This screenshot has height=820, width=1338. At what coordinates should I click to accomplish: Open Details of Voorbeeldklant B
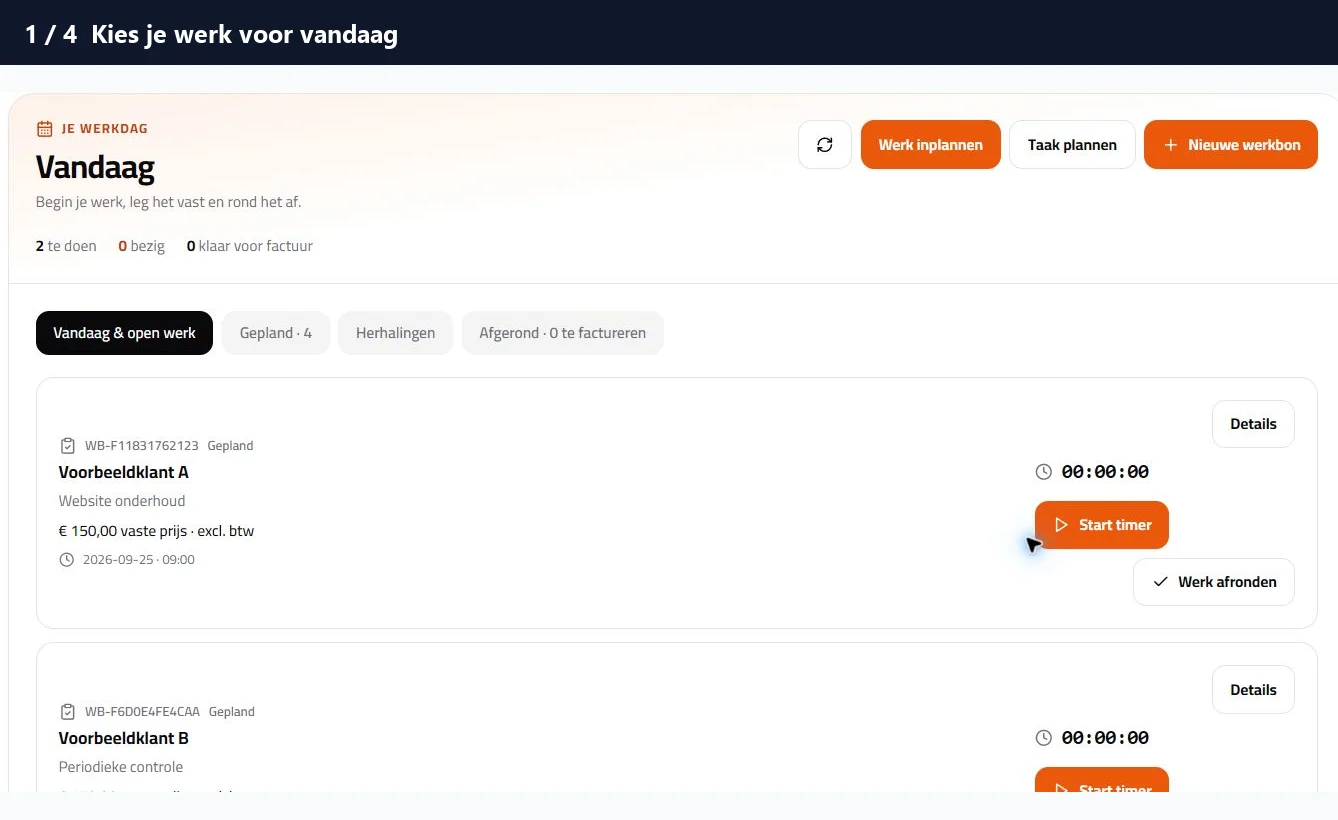(1253, 690)
